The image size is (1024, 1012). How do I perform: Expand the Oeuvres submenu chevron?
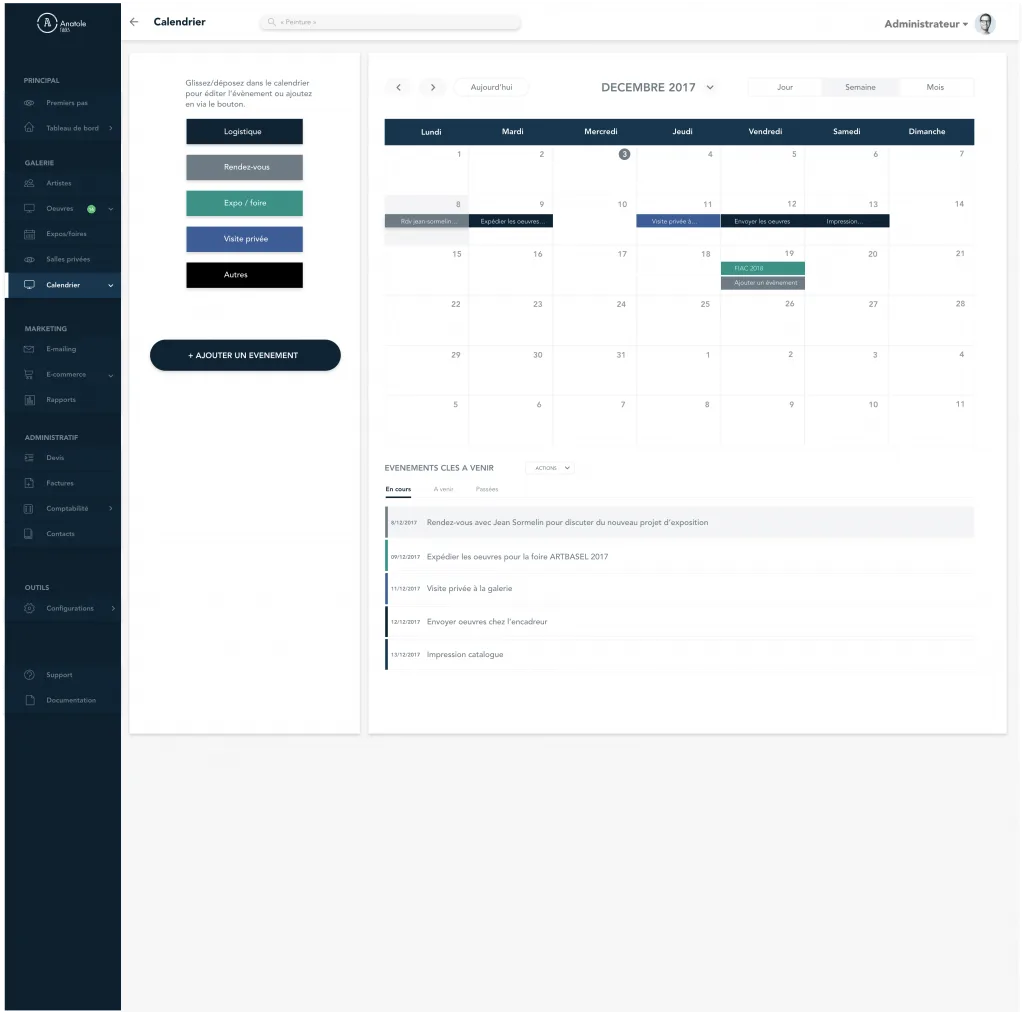pos(110,209)
